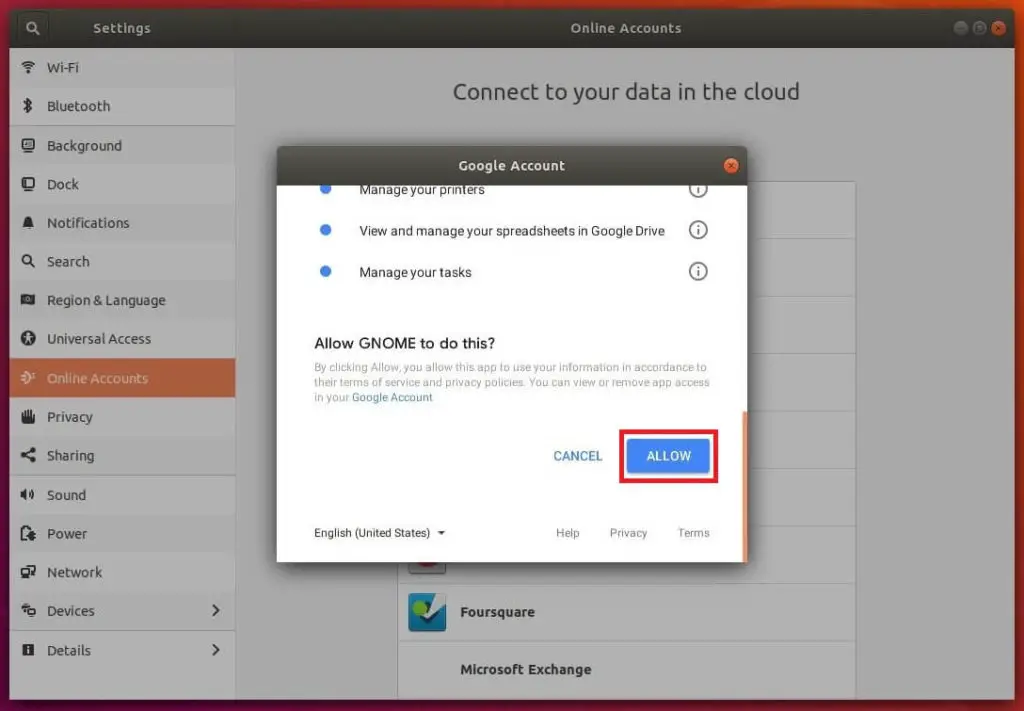Close the Settings window
The width and height of the screenshot is (1024, 711).
999,28
